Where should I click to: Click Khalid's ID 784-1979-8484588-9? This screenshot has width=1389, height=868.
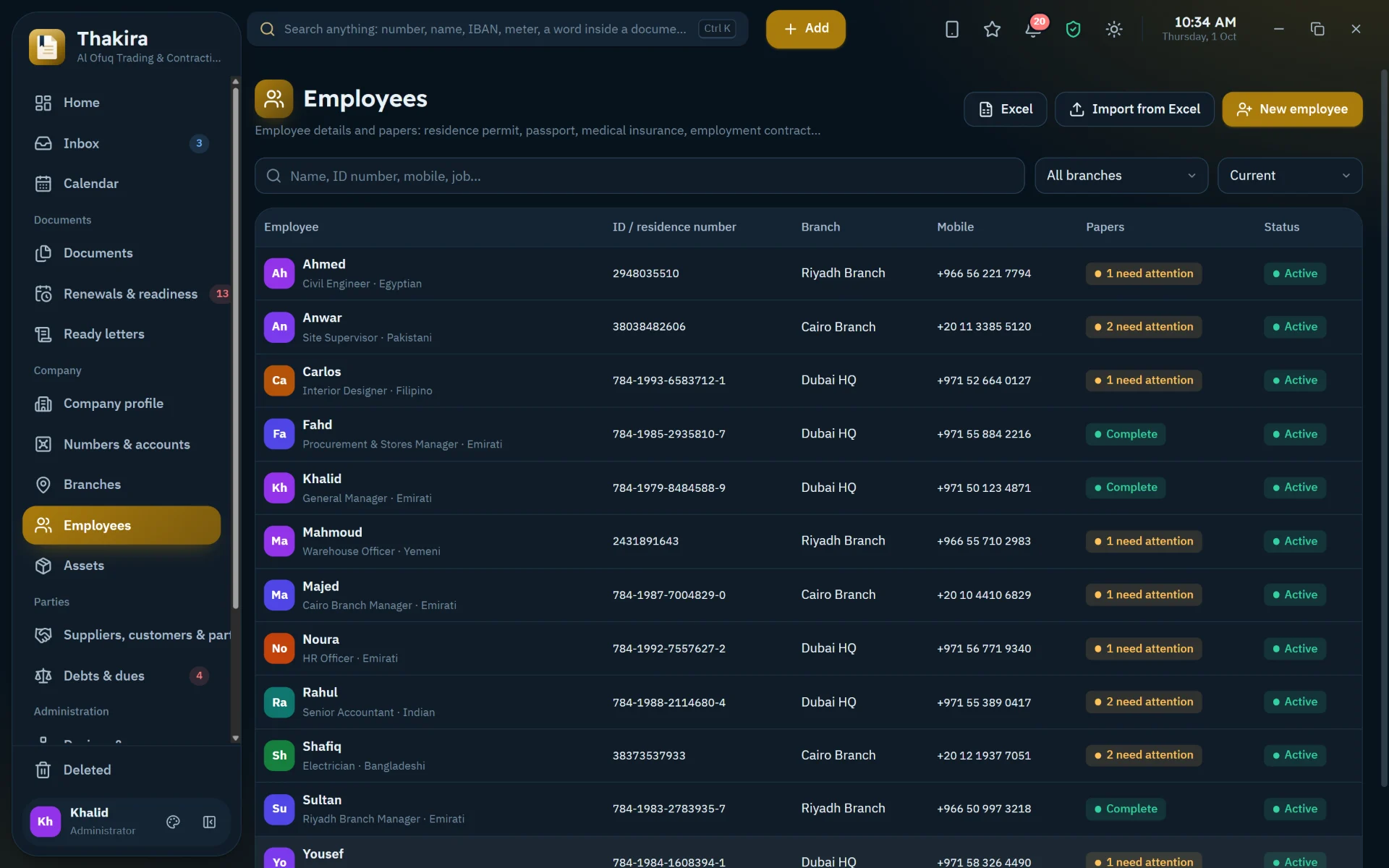(668, 488)
